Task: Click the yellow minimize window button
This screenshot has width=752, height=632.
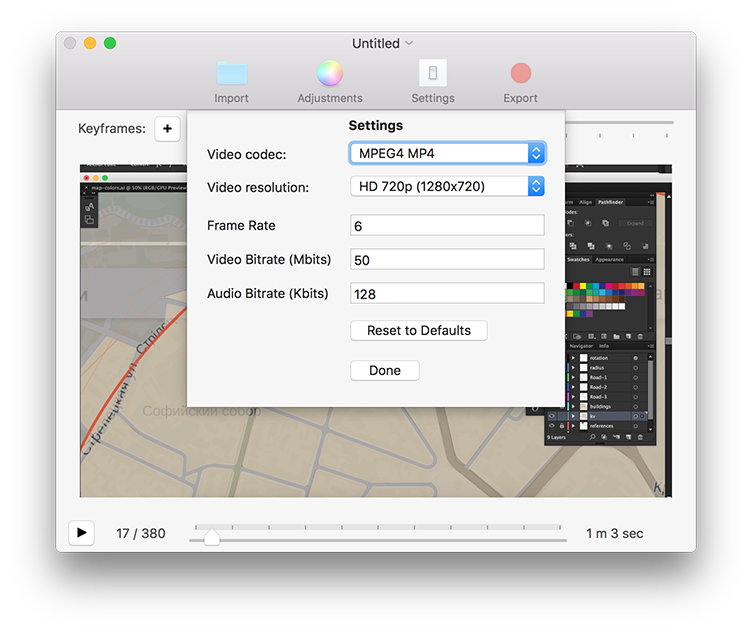Action: pos(90,43)
